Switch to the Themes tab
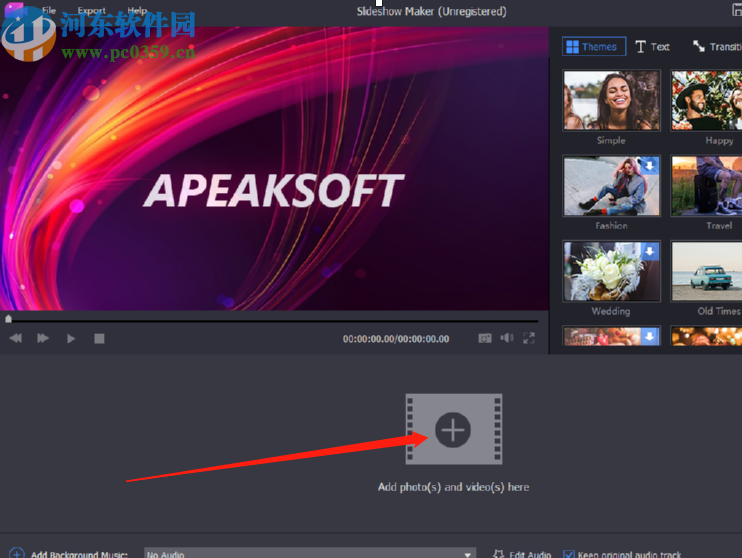This screenshot has height=558, width=742. tap(594, 46)
